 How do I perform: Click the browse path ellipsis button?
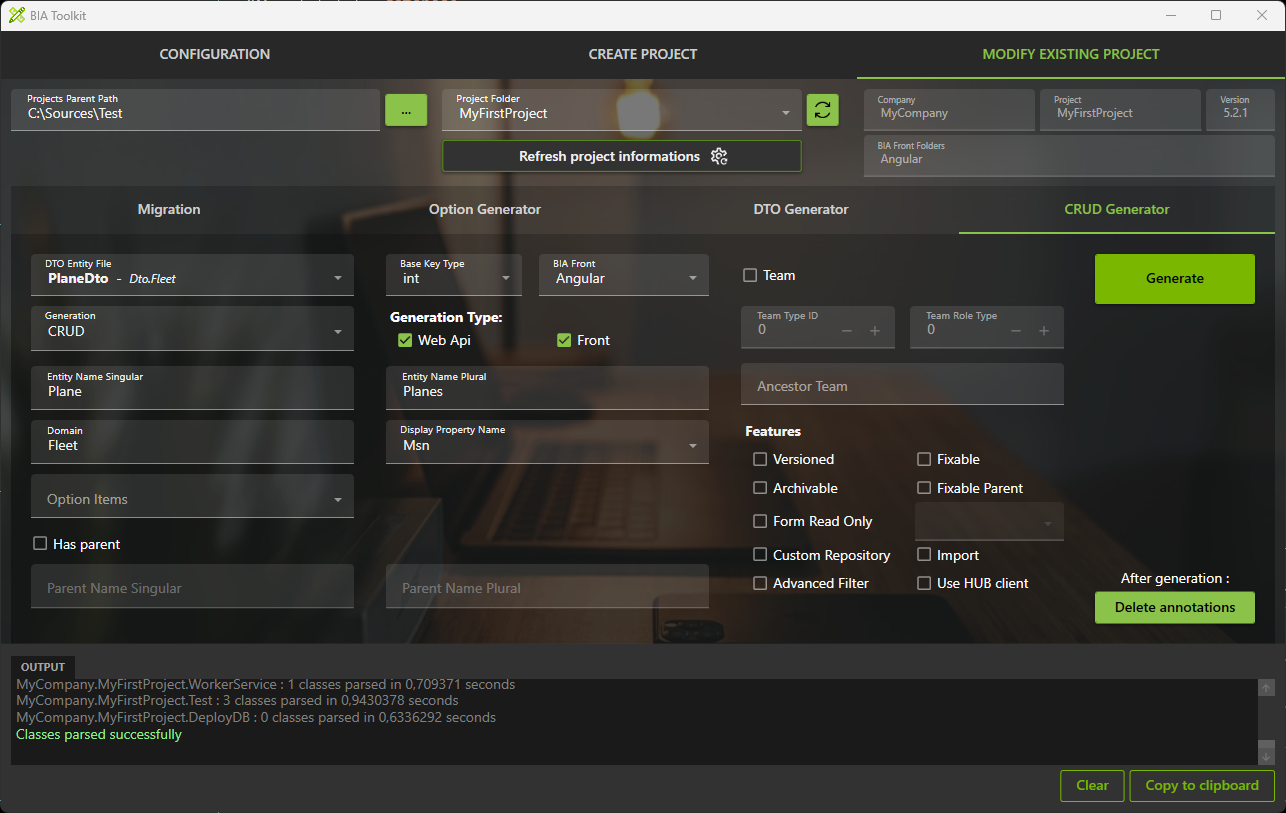406,110
